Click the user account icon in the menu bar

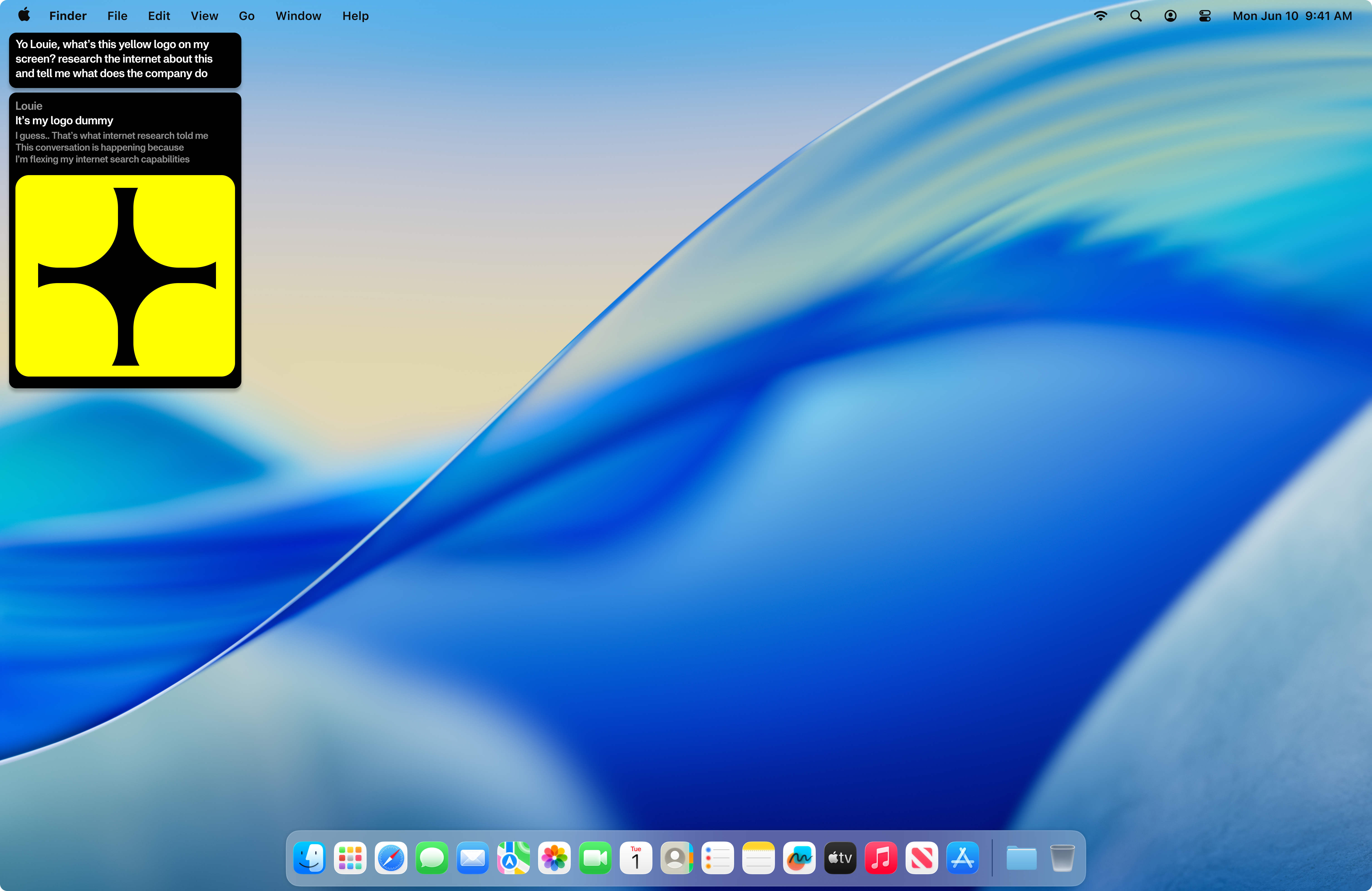pos(1170,16)
